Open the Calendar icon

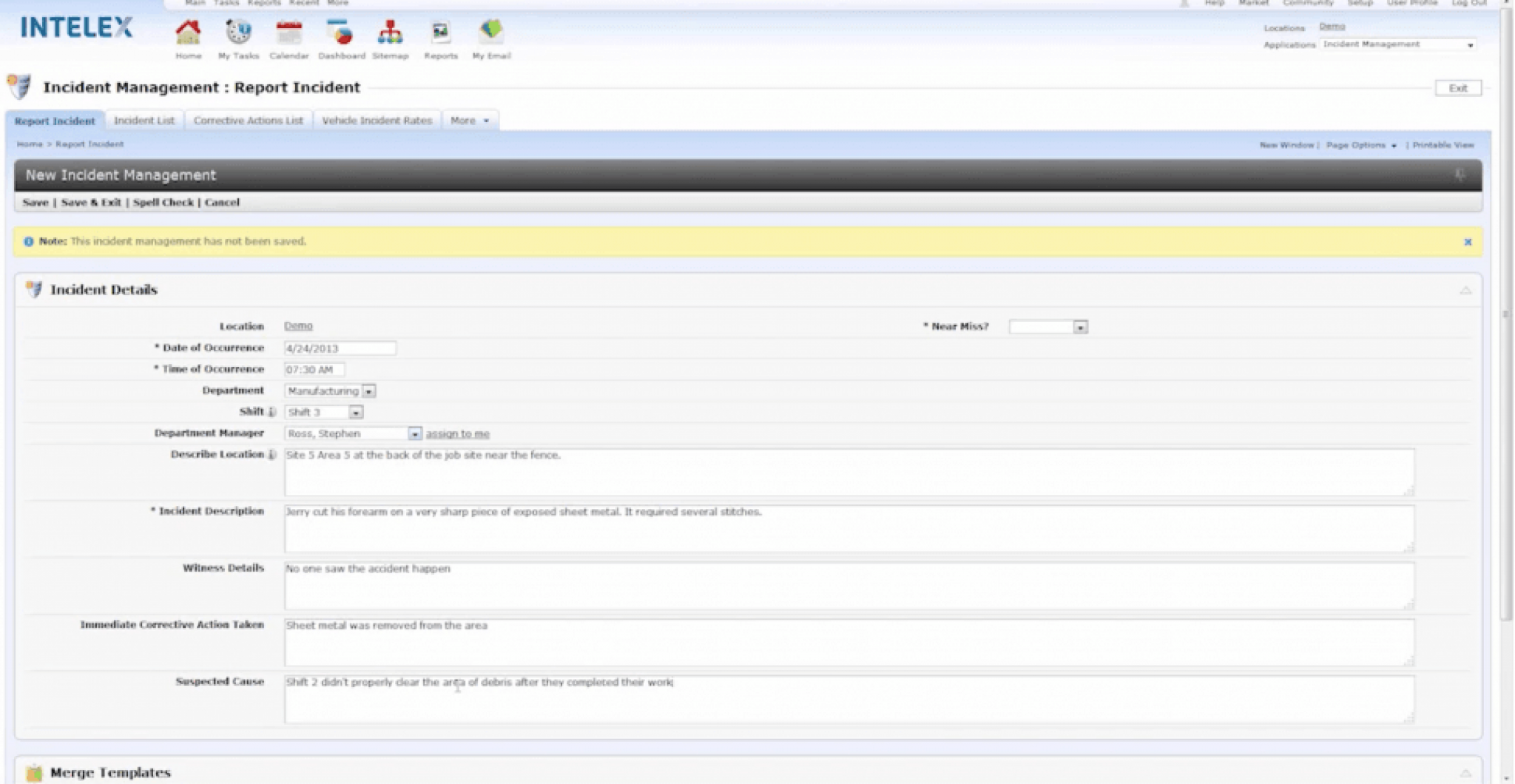pos(289,33)
